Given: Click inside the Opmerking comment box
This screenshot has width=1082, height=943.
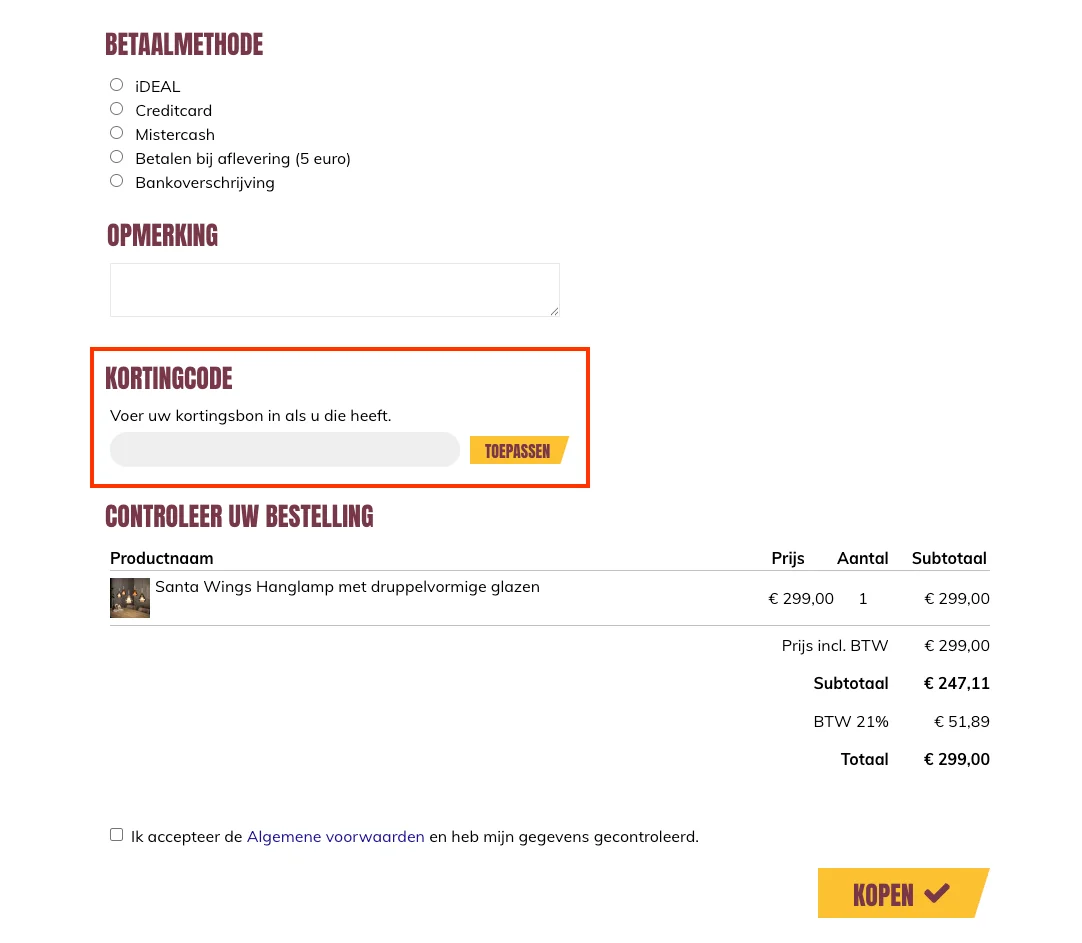Looking at the screenshot, I should (x=334, y=289).
